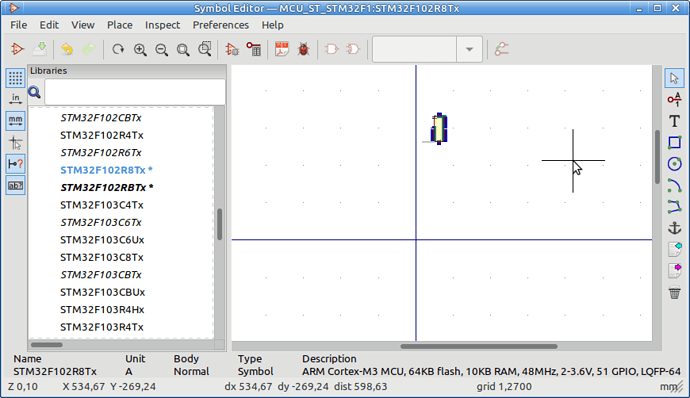This screenshot has width=690, height=398.
Task: Click the library search field
Action: pos(135,92)
